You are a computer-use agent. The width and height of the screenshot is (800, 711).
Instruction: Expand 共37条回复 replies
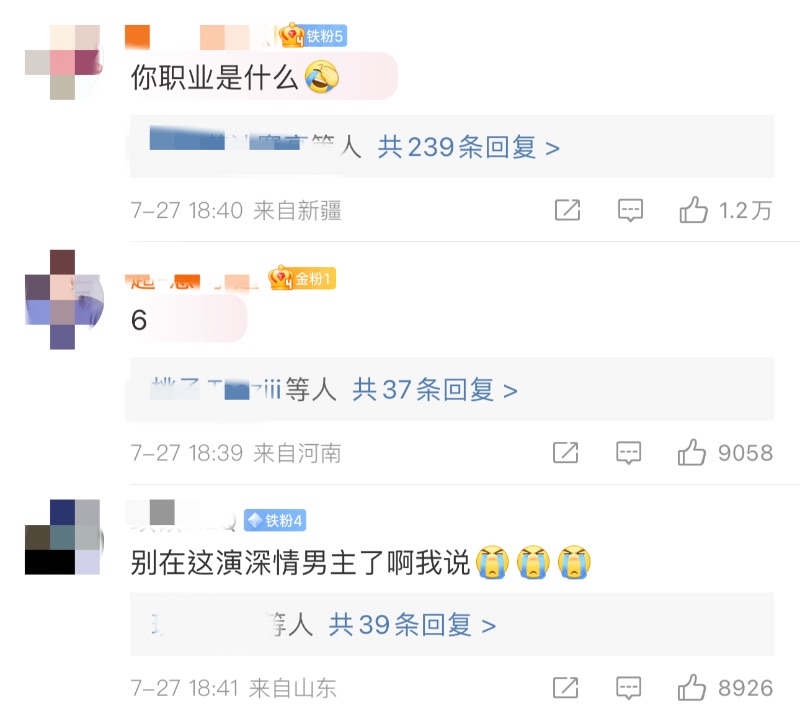(435, 390)
